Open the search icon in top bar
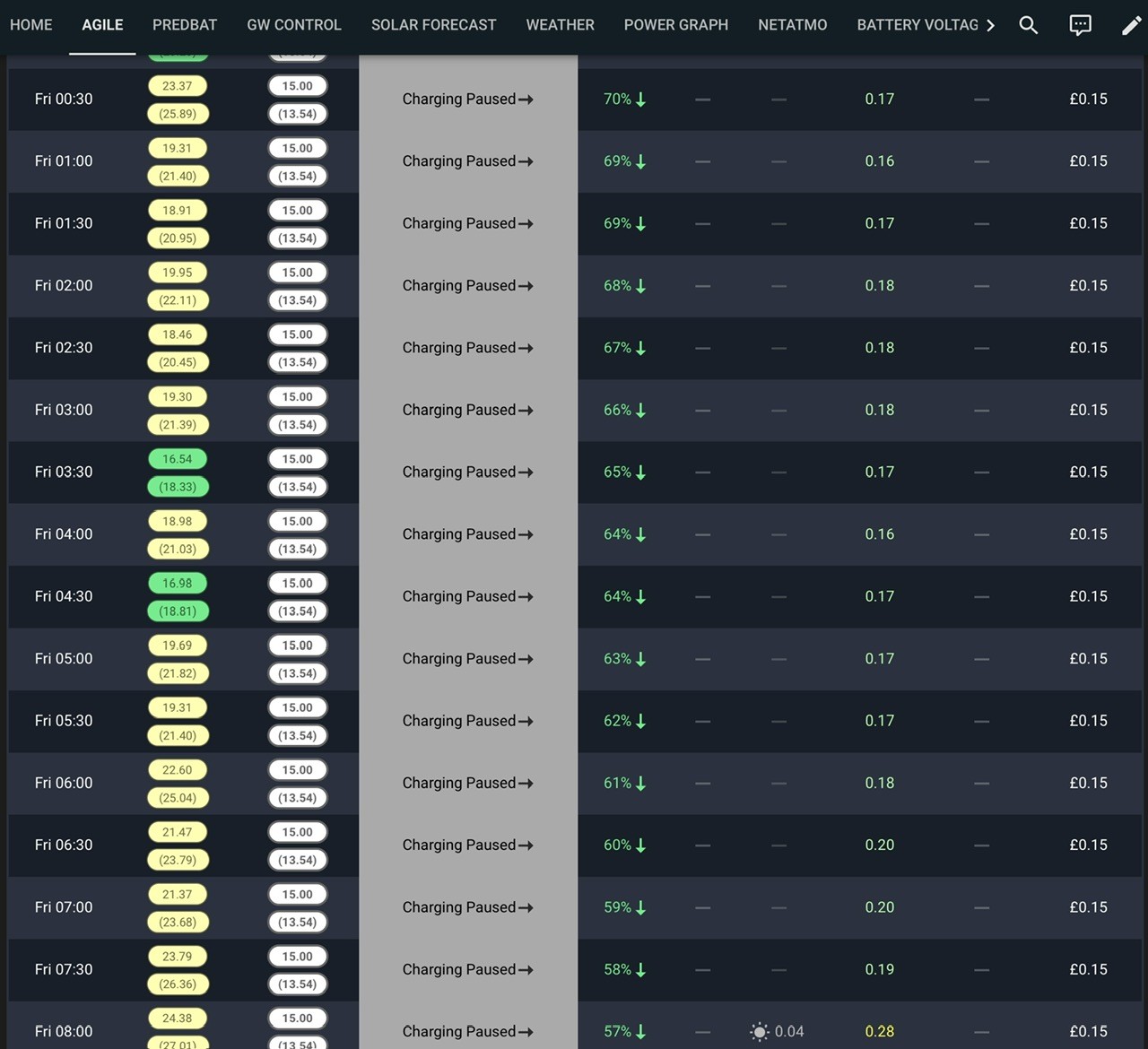 click(1029, 25)
